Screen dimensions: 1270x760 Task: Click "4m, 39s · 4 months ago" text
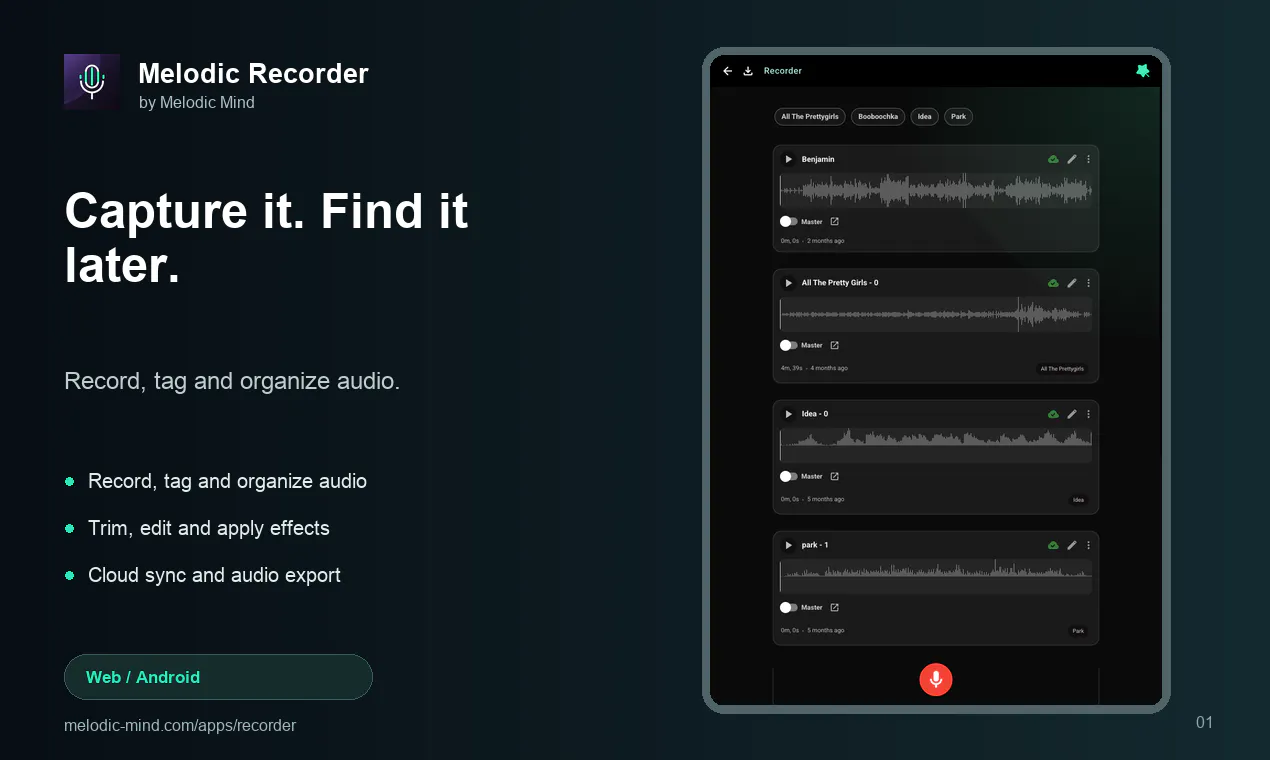point(814,368)
